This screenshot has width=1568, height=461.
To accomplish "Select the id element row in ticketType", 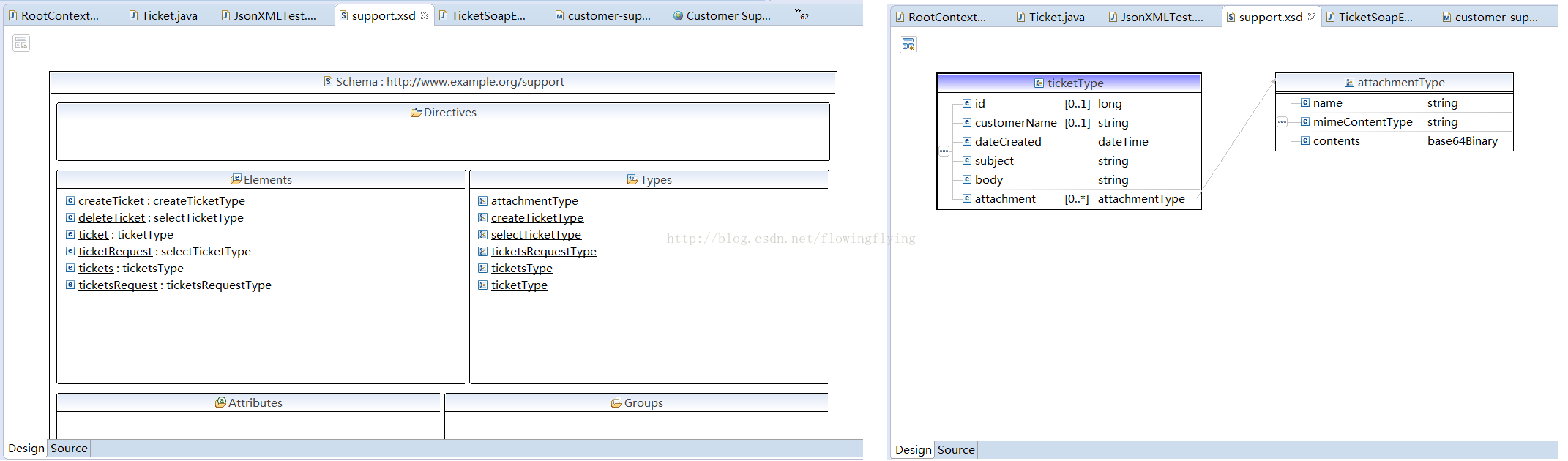I will (1080, 104).
